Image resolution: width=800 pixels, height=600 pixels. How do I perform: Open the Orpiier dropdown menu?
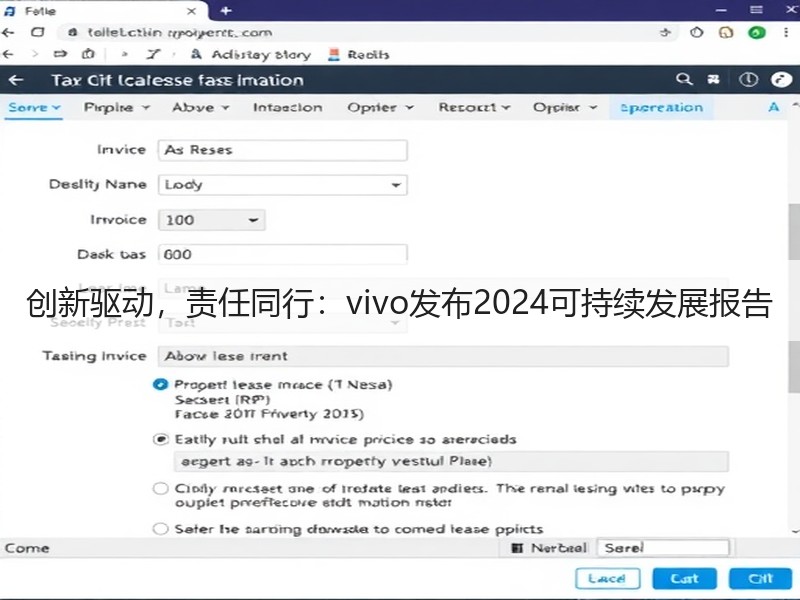[x=565, y=107]
